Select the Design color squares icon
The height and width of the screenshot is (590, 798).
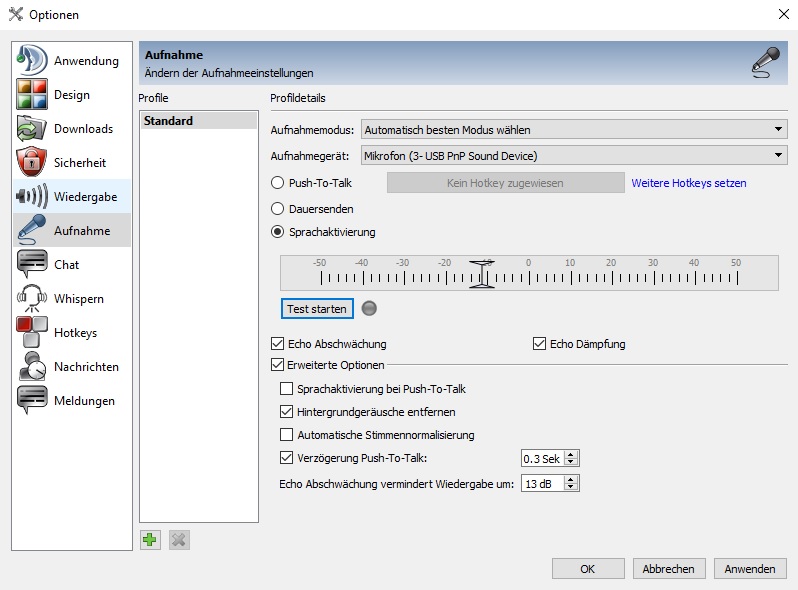tap(32, 95)
